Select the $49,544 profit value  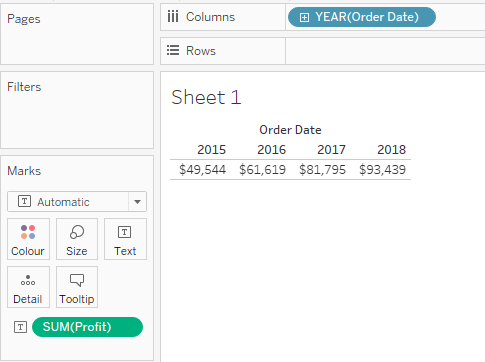pyautogui.click(x=203, y=170)
